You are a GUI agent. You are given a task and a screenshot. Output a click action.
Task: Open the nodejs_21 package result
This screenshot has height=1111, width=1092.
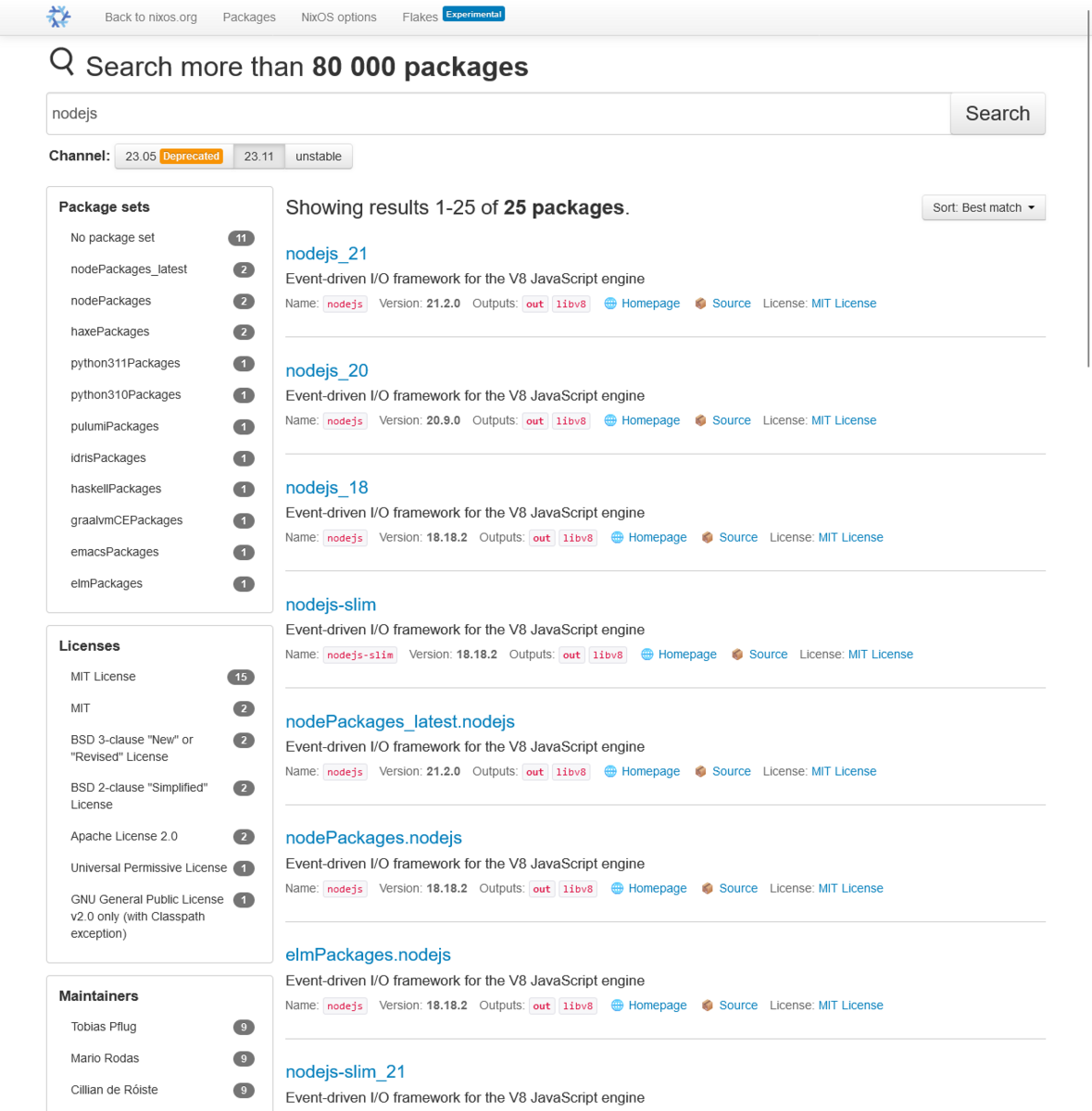click(x=327, y=254)
